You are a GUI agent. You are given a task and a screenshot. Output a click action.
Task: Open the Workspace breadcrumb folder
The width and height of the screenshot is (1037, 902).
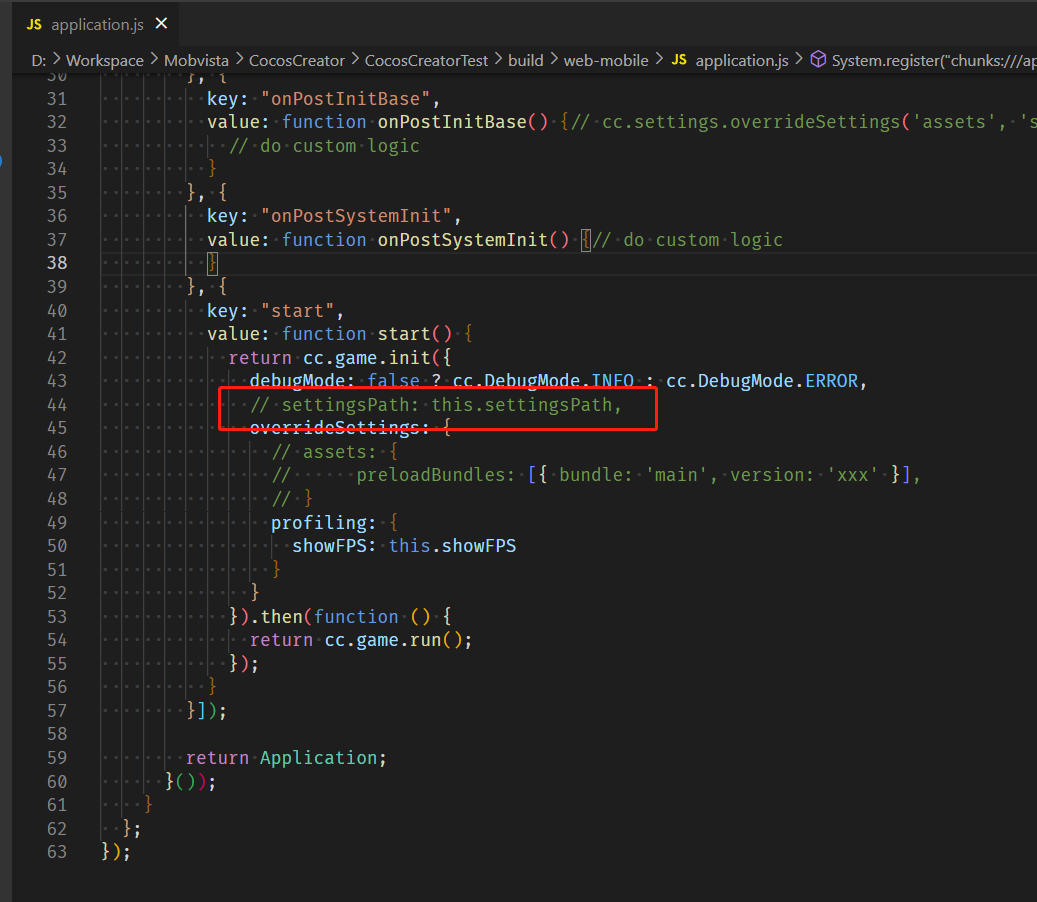[x=104, y=60]
